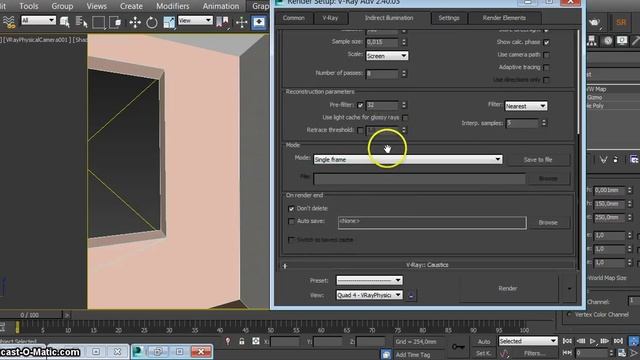Screen dimensions: 640x360
Task: Select the Select Object cursor tool
Action: tap(64, 22)
